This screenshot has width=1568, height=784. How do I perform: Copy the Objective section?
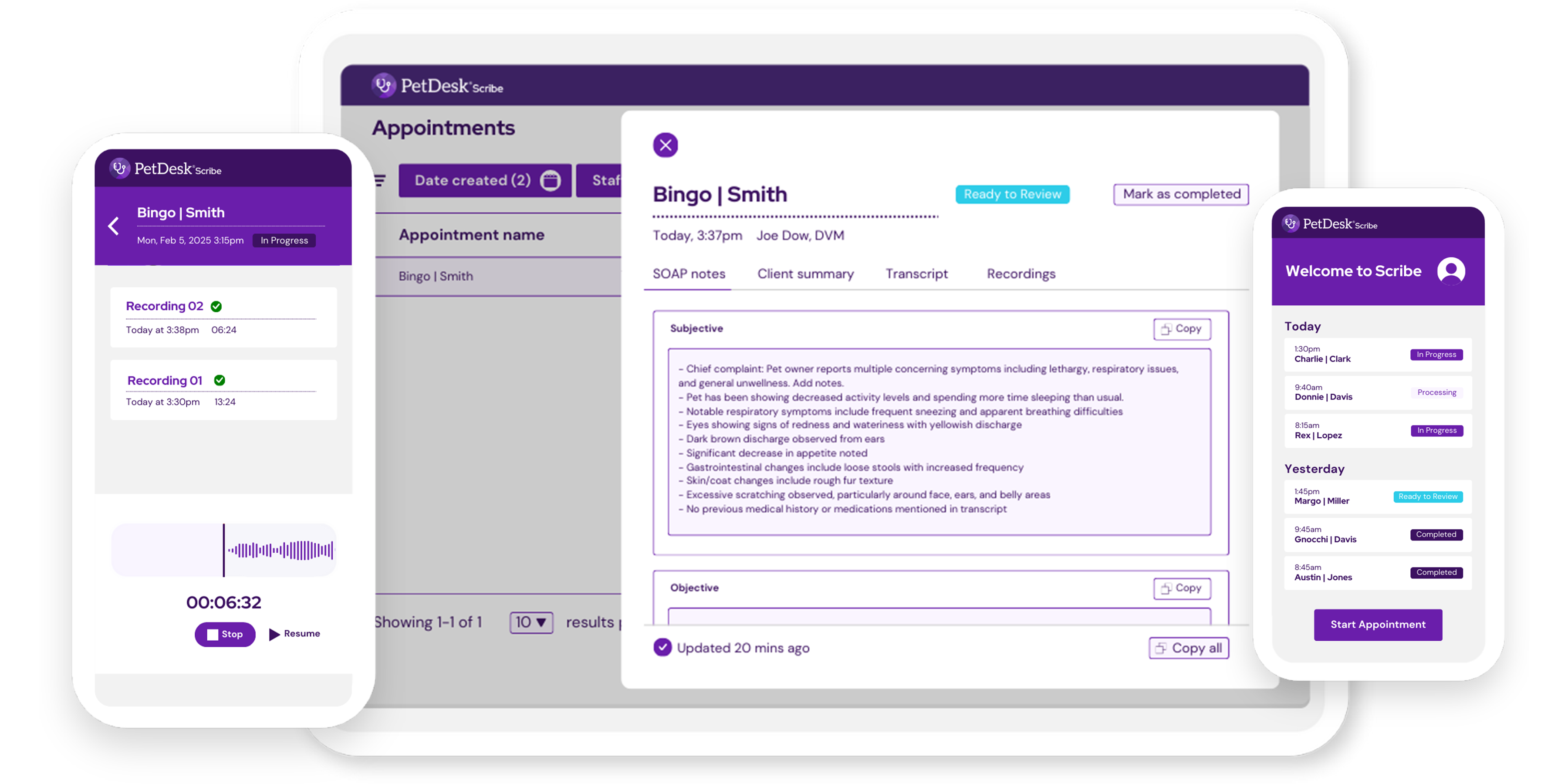click(1182, 588)
